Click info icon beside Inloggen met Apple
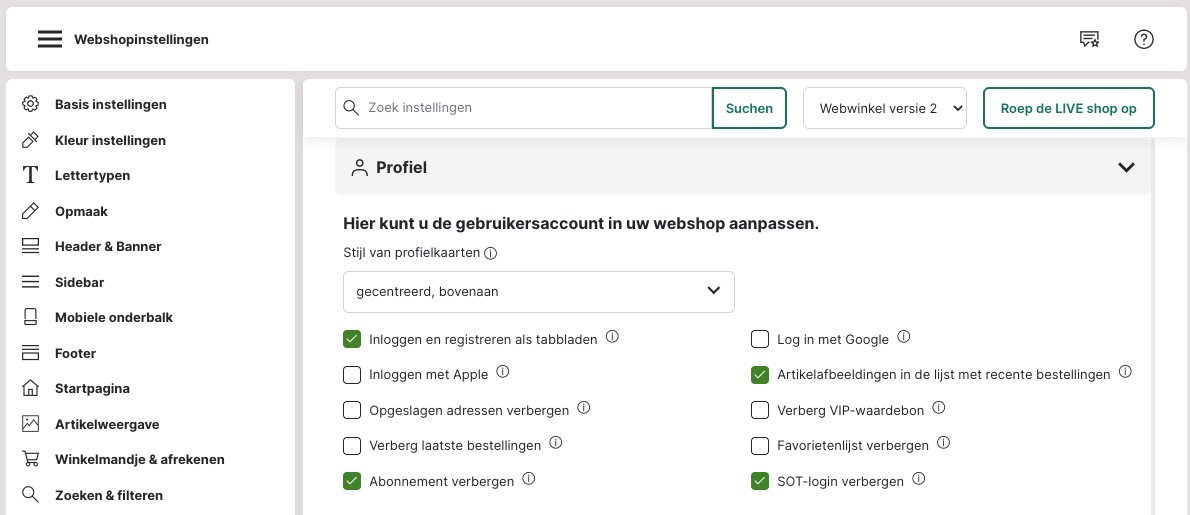 (x=503, y=373)
